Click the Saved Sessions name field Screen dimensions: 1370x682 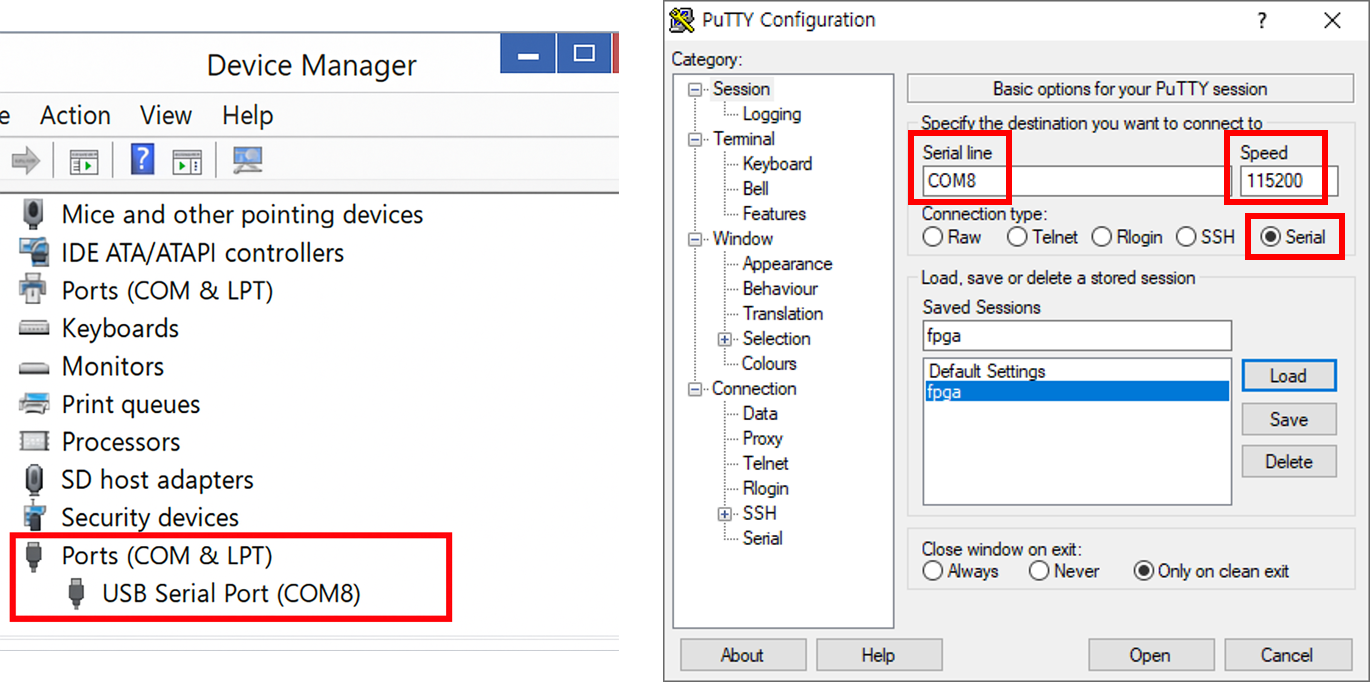pos(1077,335)
